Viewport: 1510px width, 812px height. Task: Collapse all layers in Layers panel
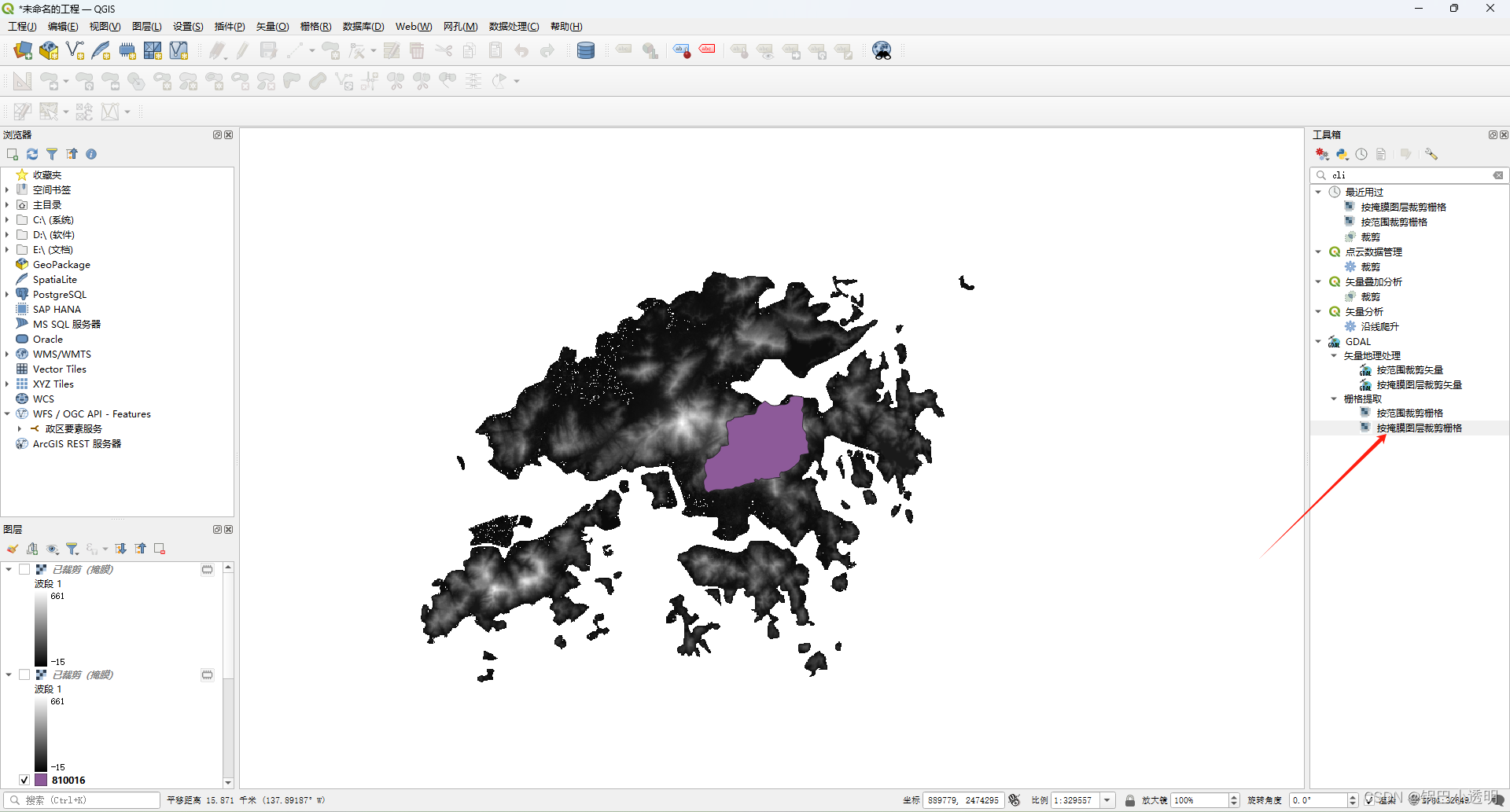[x=140, y=549]
